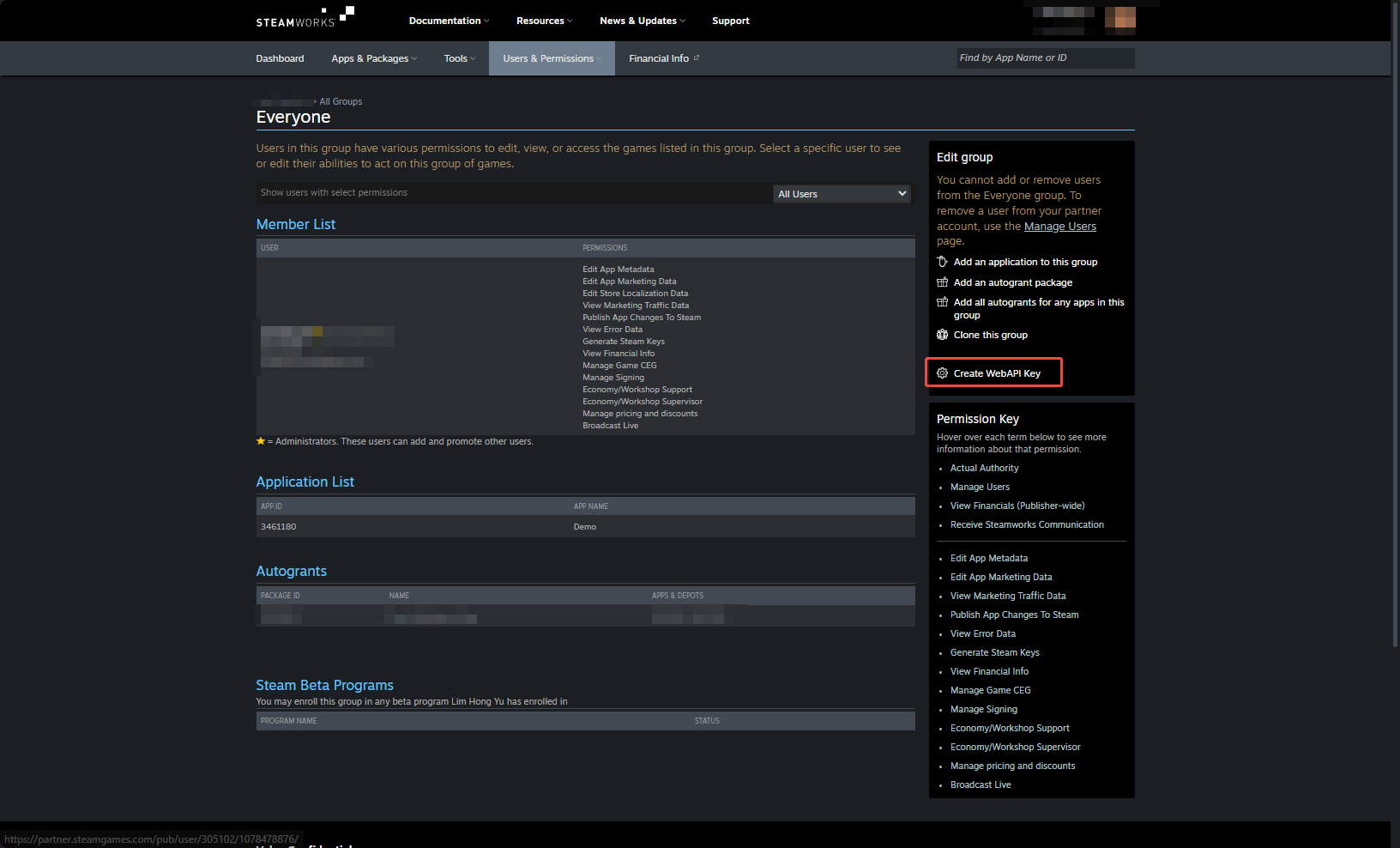Expand the Apps & Packages dropdown
Image resolution: width=1400 pixels, height=848 pixels.
pos(372,58)
